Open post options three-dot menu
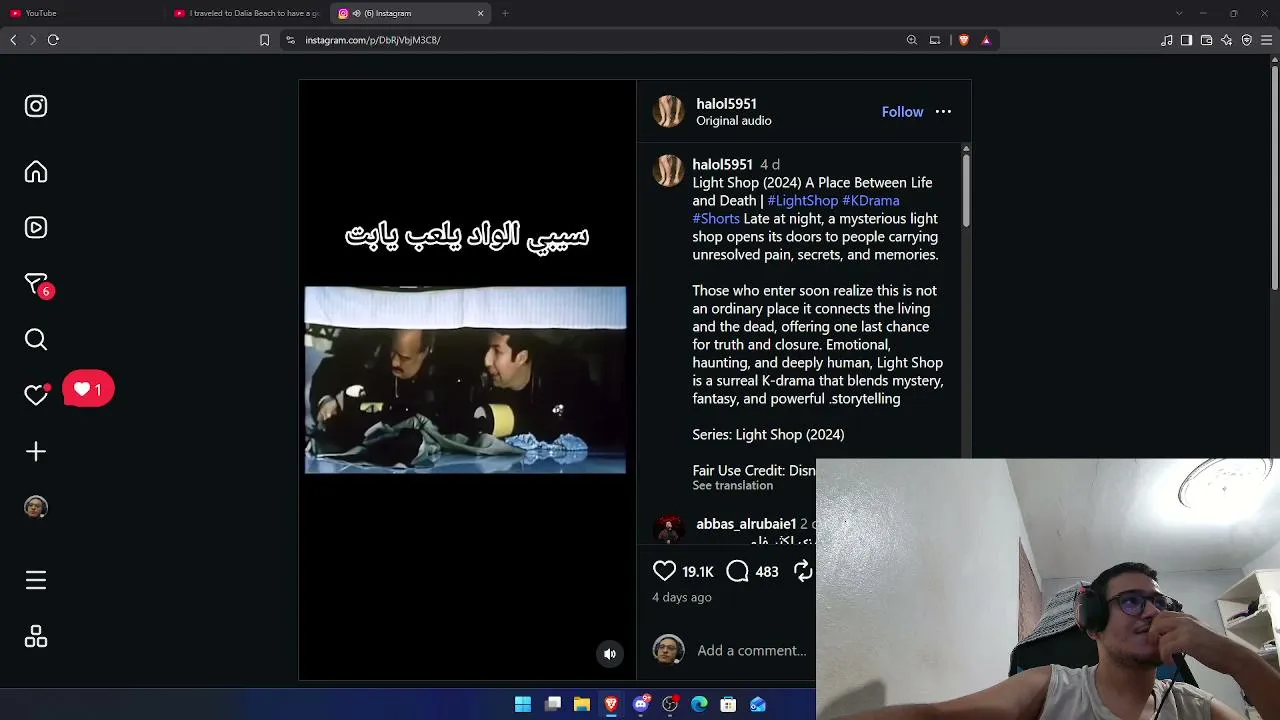The height and width of the screenshot is (720, 1280). click(943, 112)
